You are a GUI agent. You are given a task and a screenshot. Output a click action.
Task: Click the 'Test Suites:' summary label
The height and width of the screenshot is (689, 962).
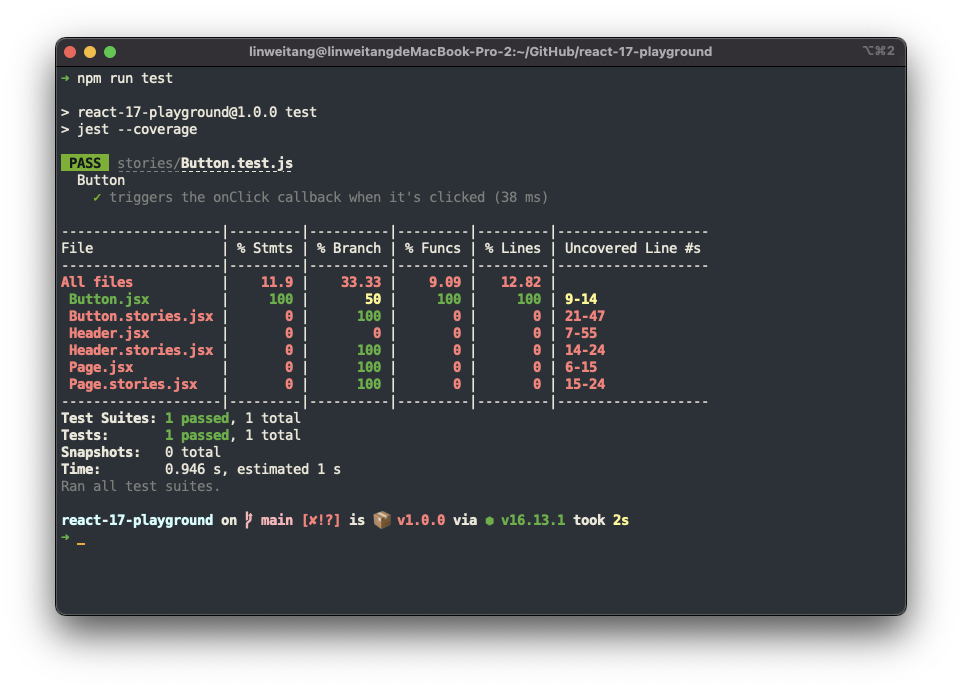[109, 418]
